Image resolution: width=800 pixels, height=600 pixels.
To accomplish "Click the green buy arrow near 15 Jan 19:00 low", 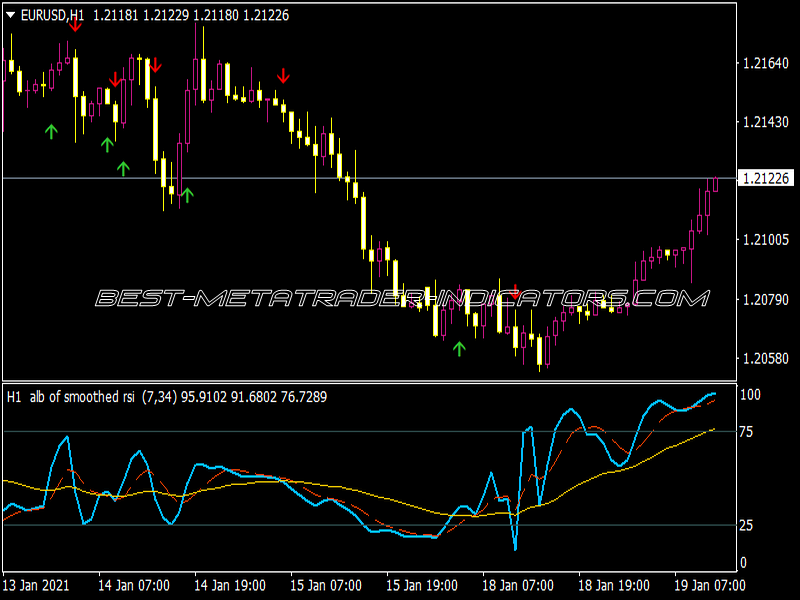I will pos(459,348).
